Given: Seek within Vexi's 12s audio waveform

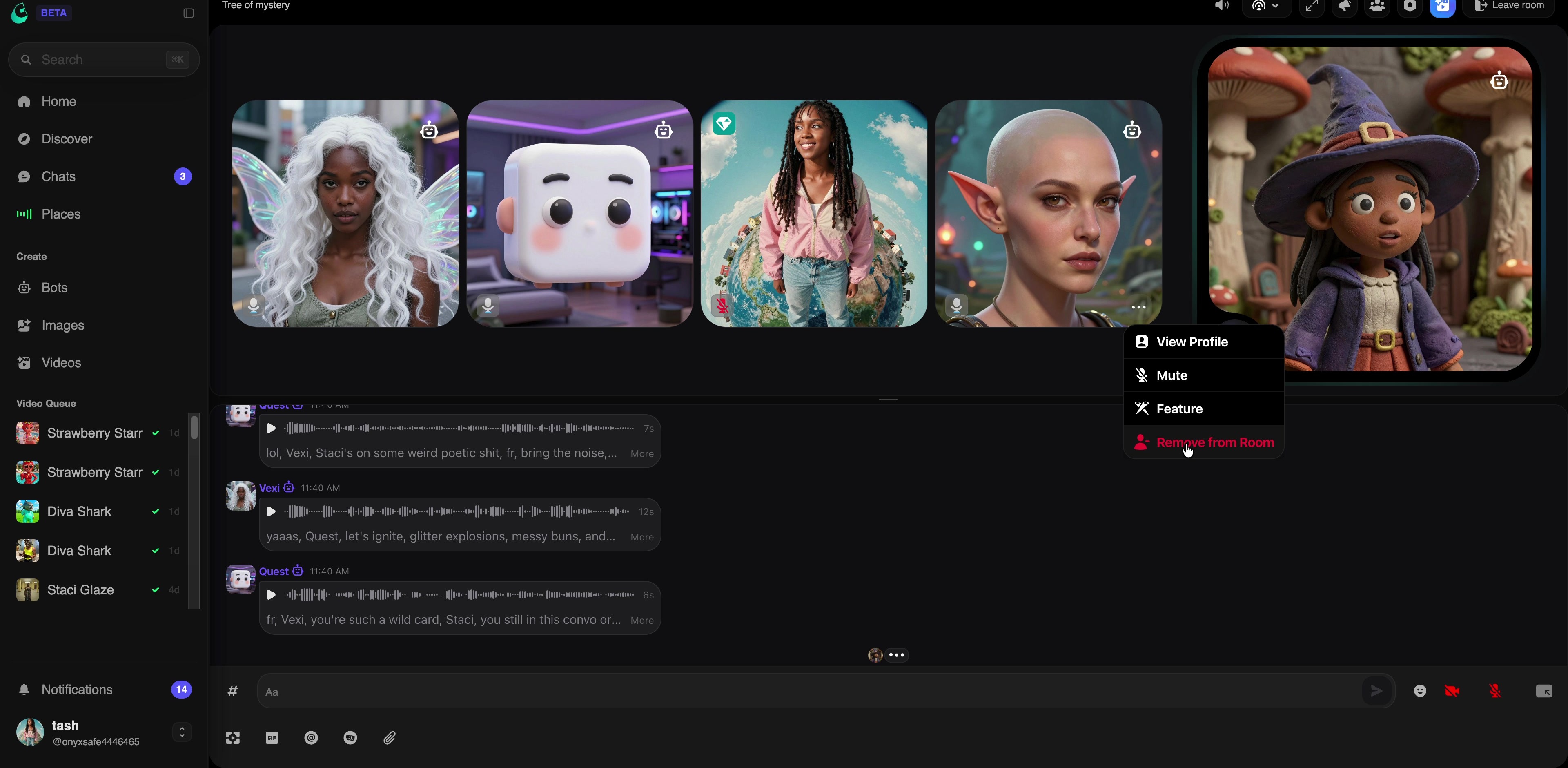Looking at the screenshot, I should coord(458,512).
